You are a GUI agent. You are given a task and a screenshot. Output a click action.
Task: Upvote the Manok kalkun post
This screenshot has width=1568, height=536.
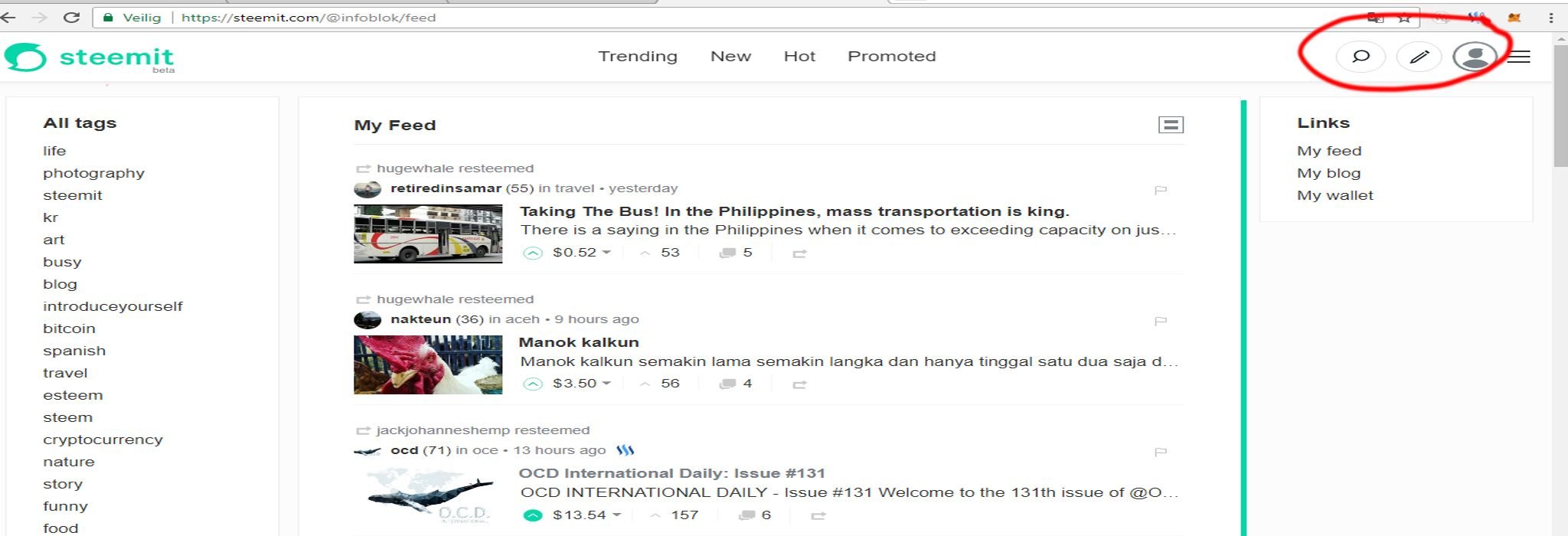coord(532,384)
